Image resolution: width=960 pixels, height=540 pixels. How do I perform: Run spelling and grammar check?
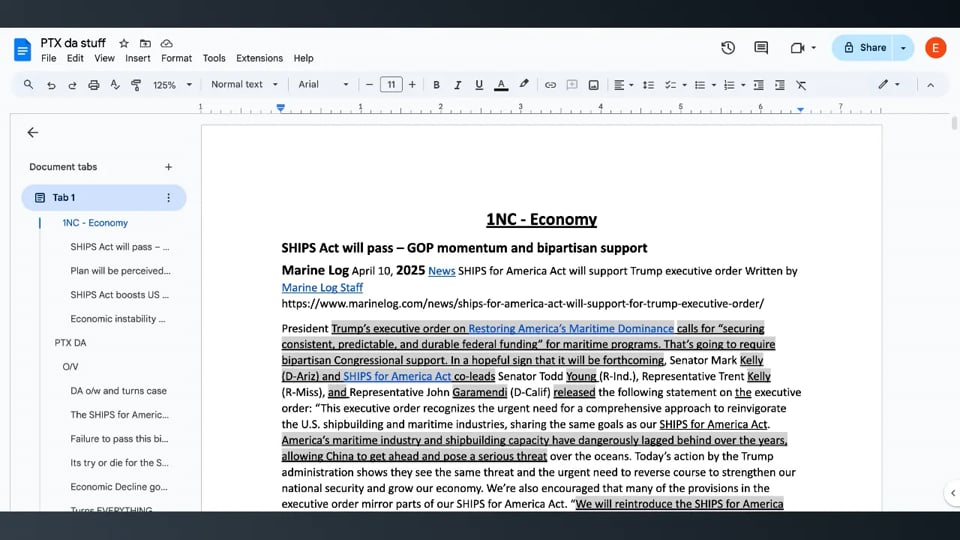(114, 85)
